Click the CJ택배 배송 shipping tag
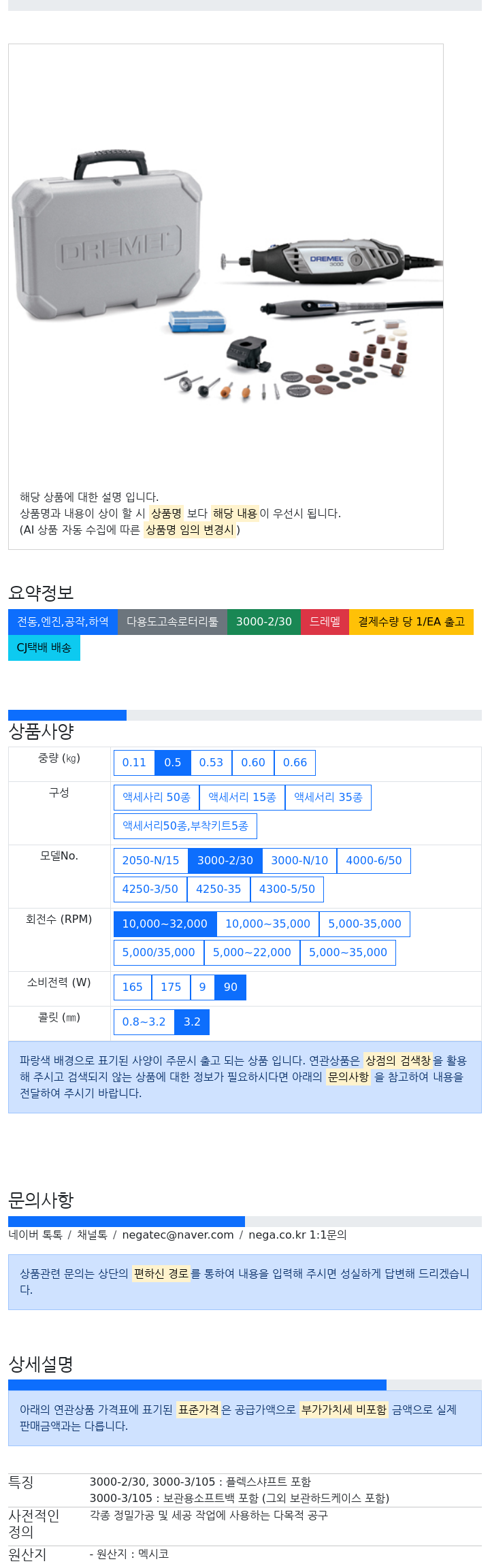Screen dimensions: 490x1568 44,648
